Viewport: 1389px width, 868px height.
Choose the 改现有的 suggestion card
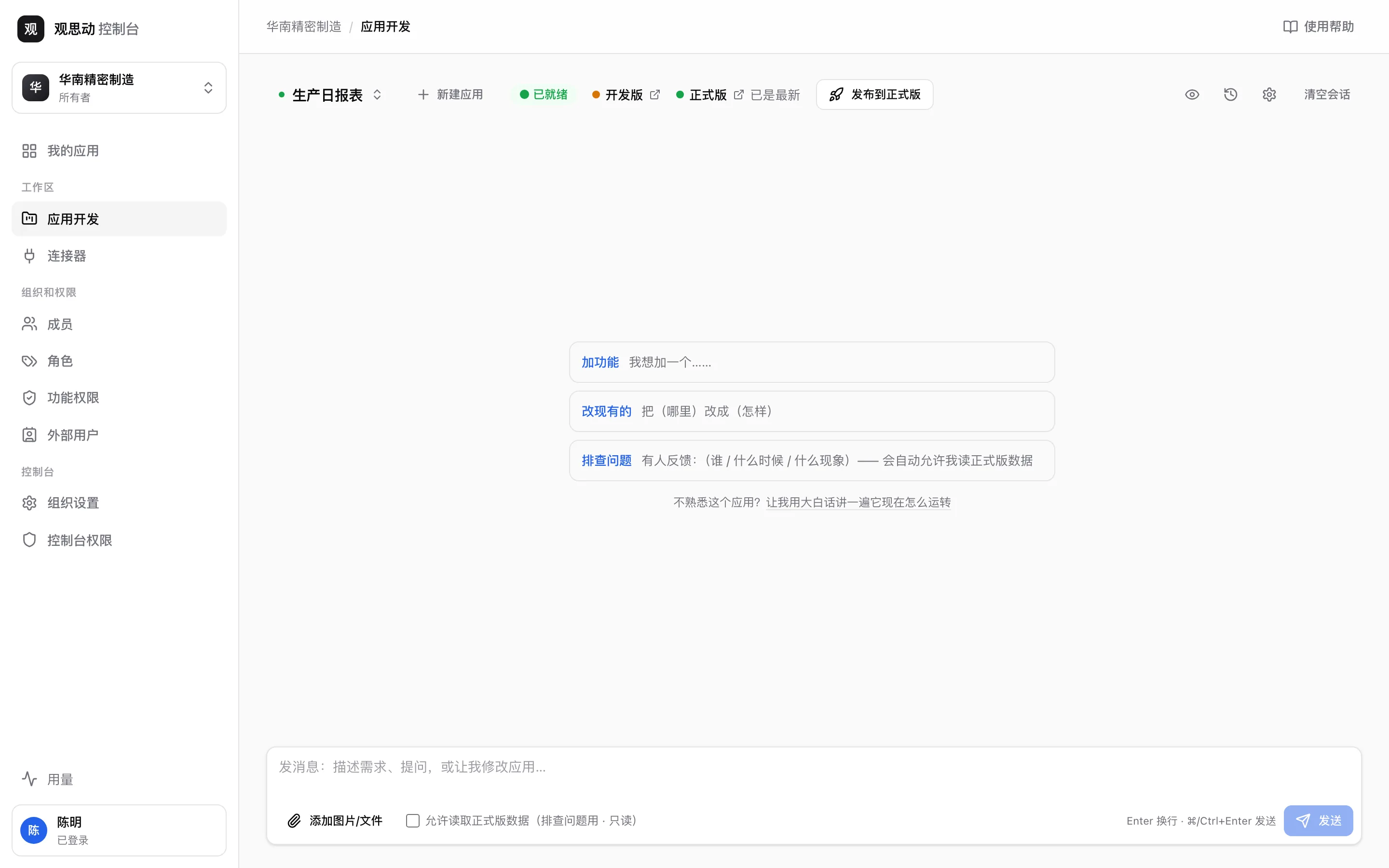coord(812,412)
